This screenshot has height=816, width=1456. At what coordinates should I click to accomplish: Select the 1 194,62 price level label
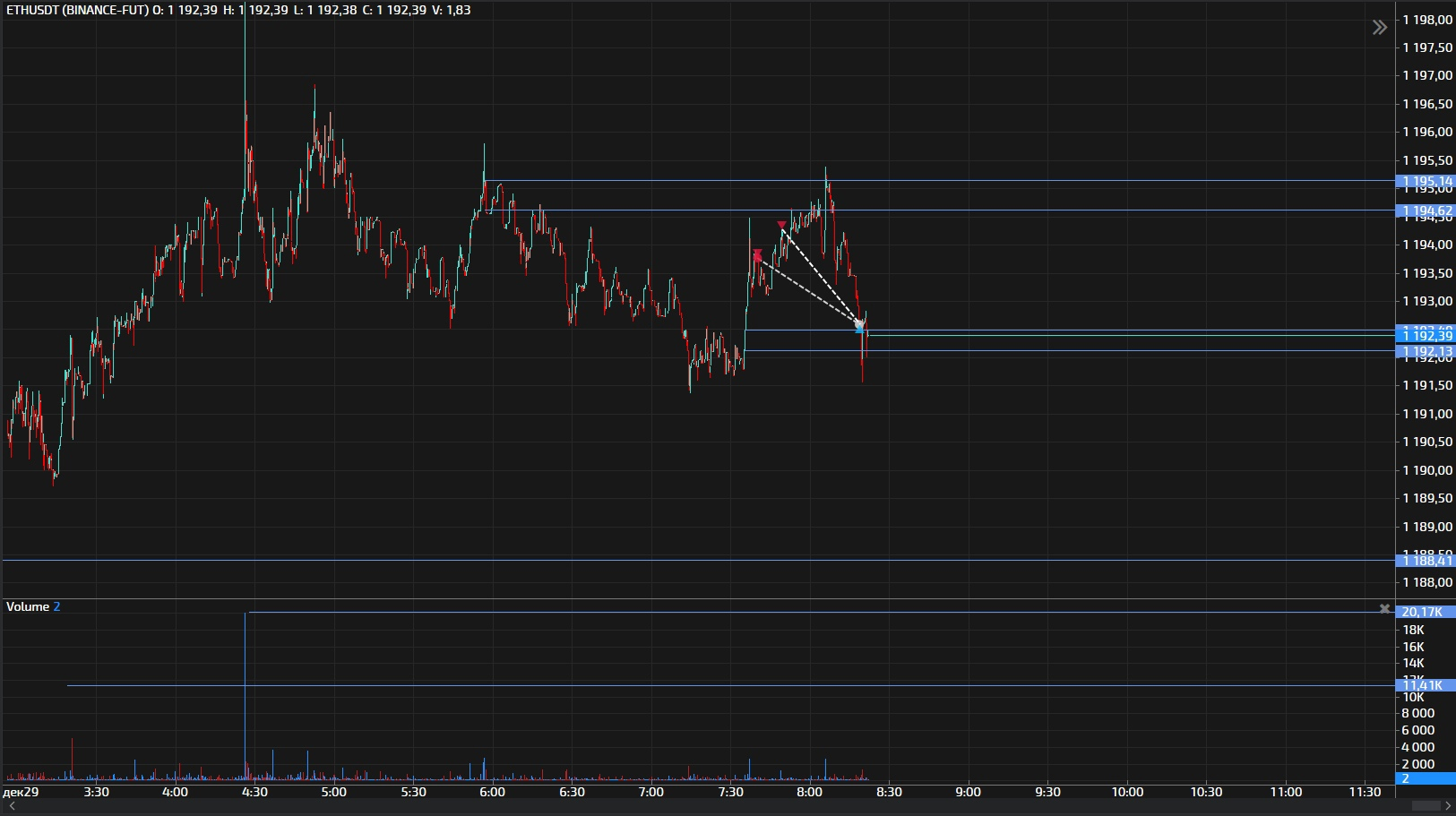(x=1426, y=210)
